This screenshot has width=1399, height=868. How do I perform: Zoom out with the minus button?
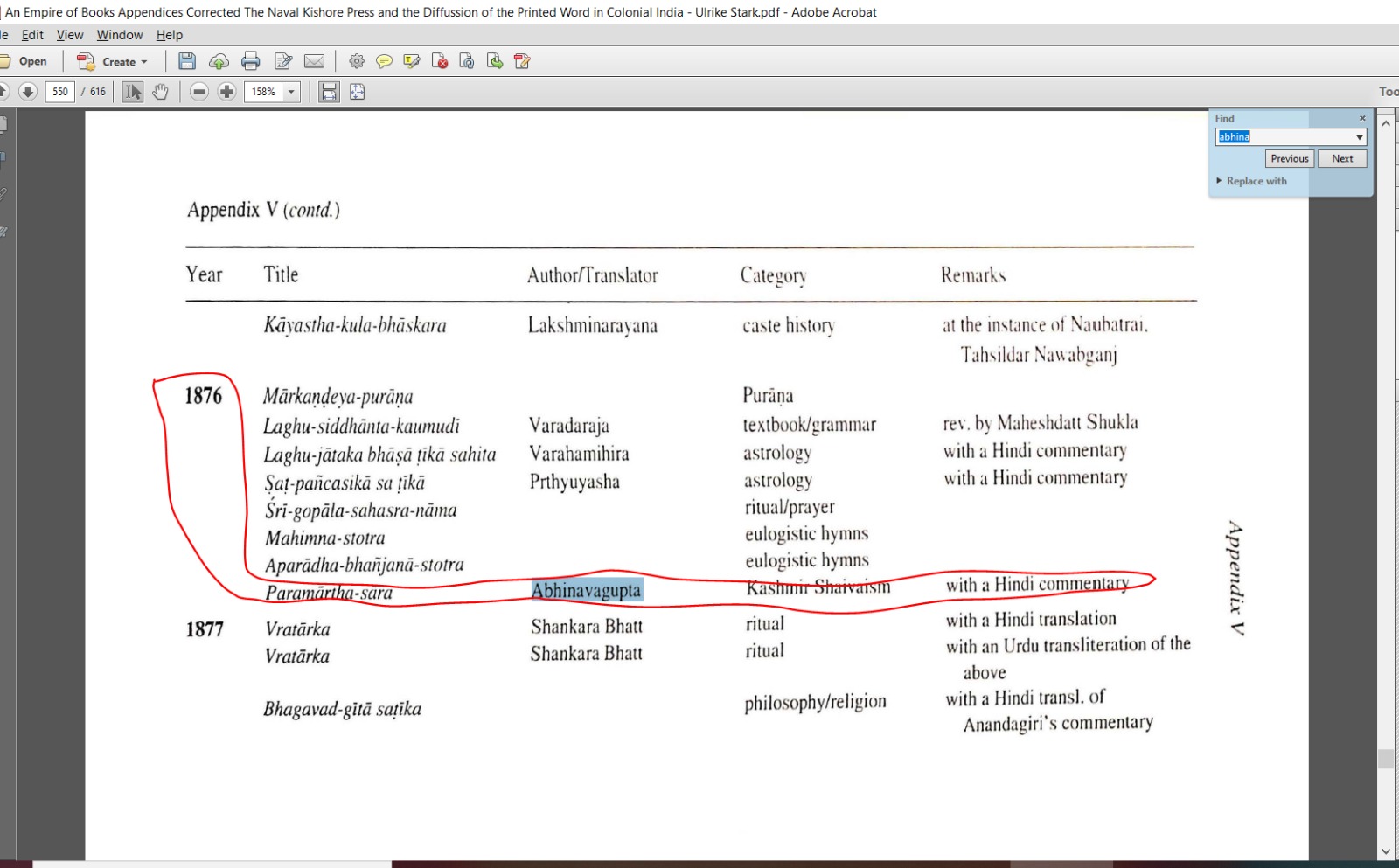pyautogui.click(x=199, y=92)
